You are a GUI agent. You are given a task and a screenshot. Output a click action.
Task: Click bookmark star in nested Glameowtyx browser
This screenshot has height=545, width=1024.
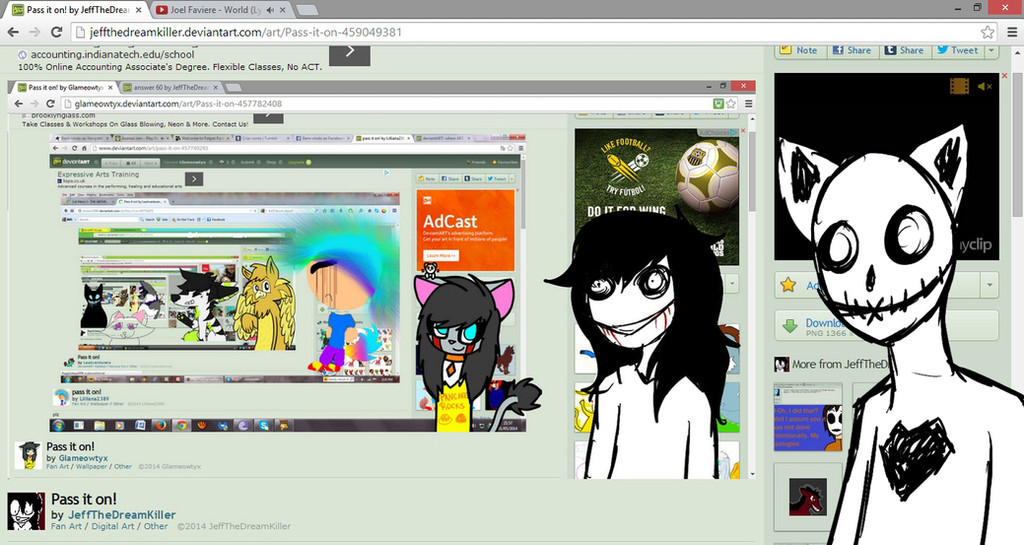pyautogui.click(x=731, y=104)
